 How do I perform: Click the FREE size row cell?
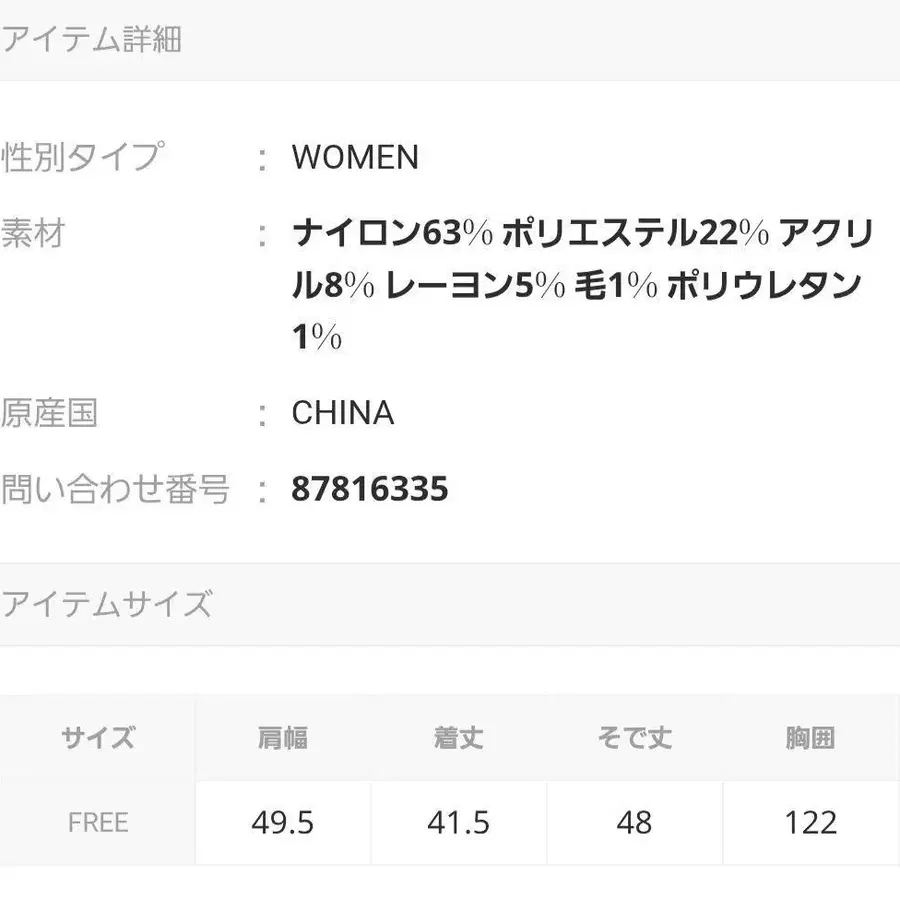[98, 823]
